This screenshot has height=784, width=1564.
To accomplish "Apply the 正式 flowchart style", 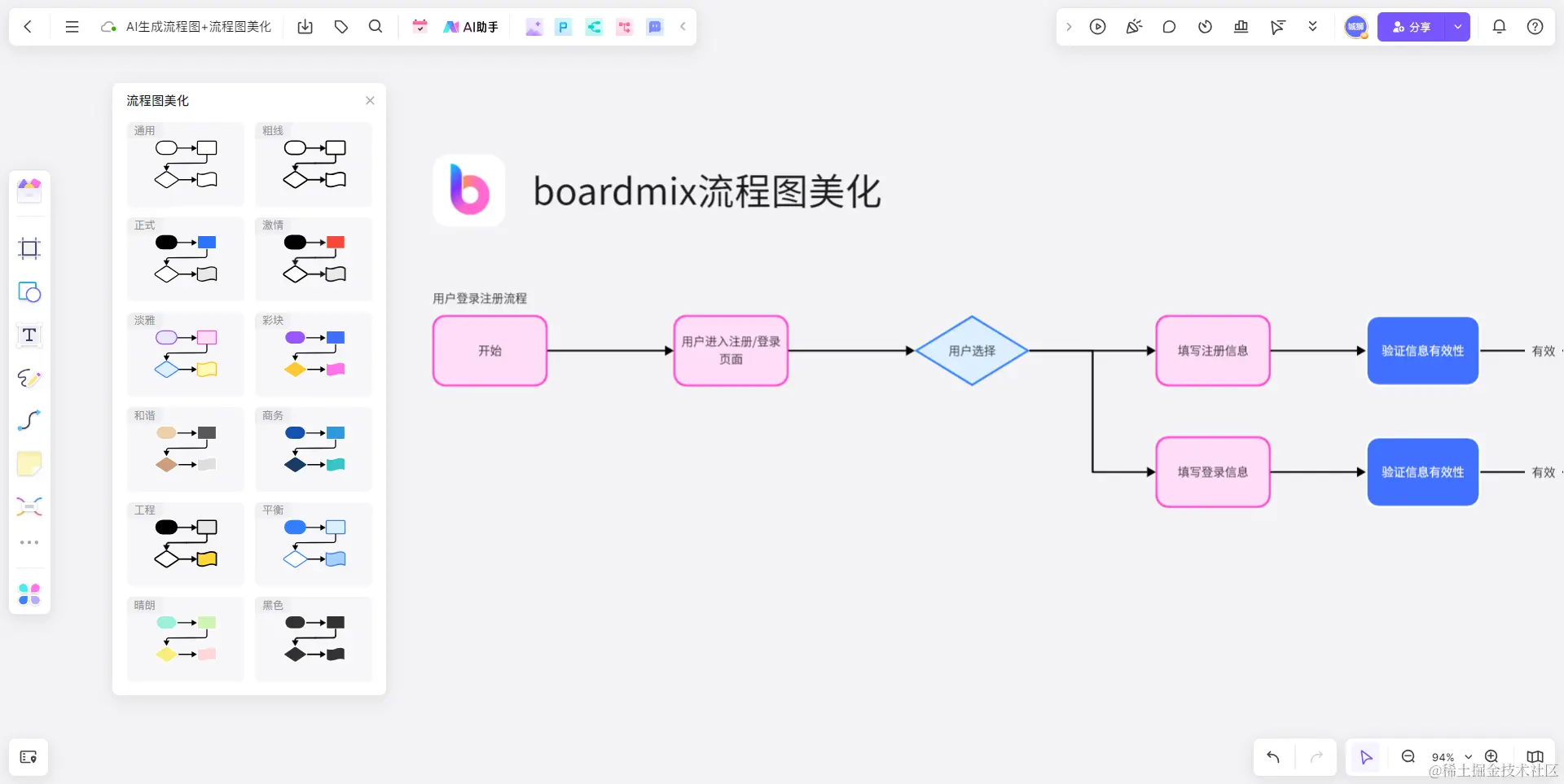I will click(186, 259).
